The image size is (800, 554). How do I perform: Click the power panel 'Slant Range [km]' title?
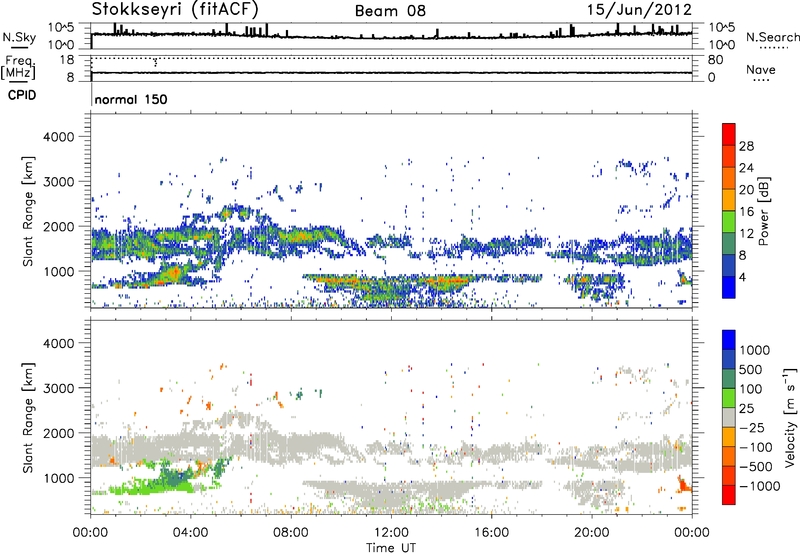(28, 211)
